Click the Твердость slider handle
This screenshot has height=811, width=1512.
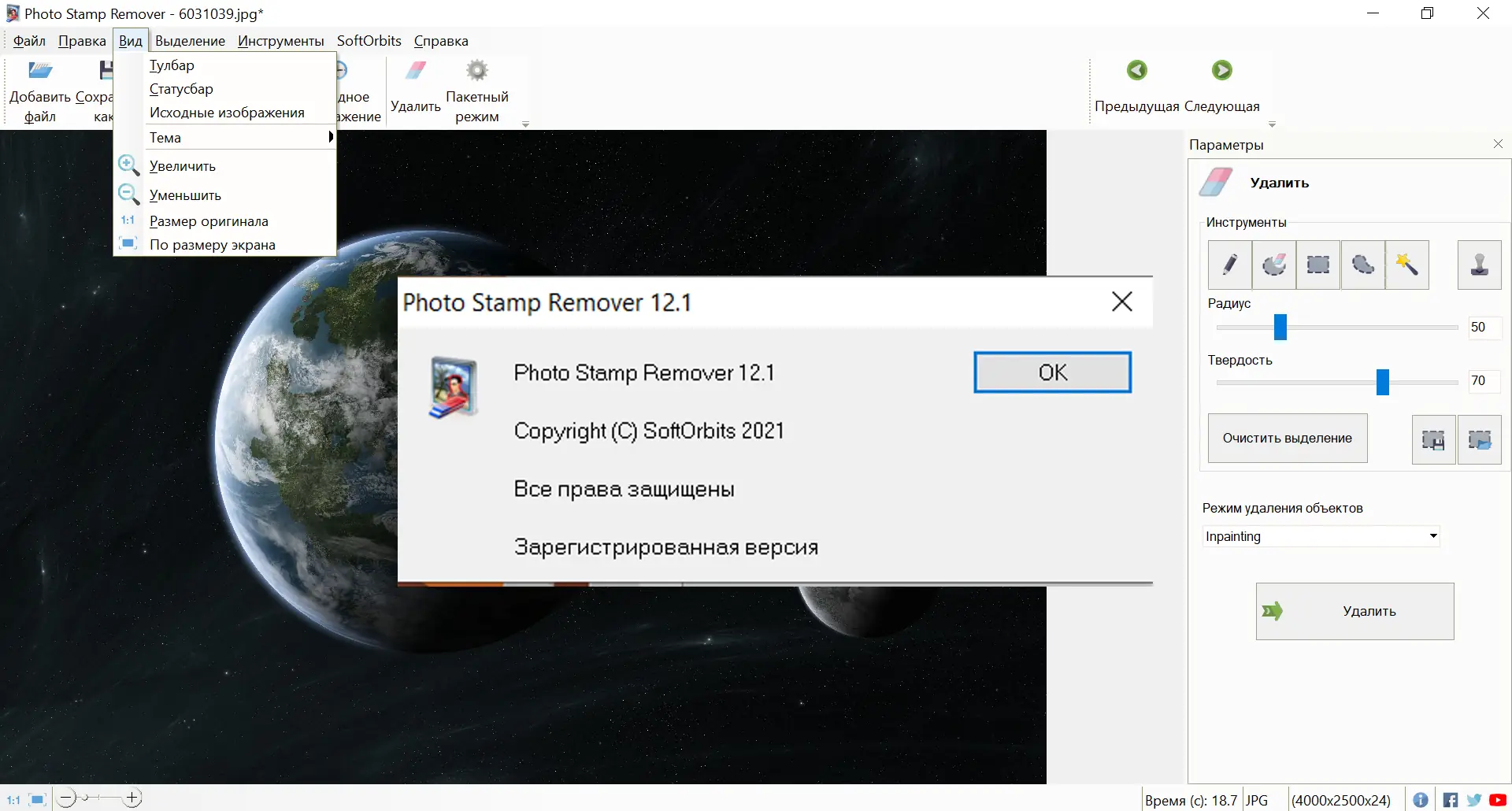(1383, 382)
